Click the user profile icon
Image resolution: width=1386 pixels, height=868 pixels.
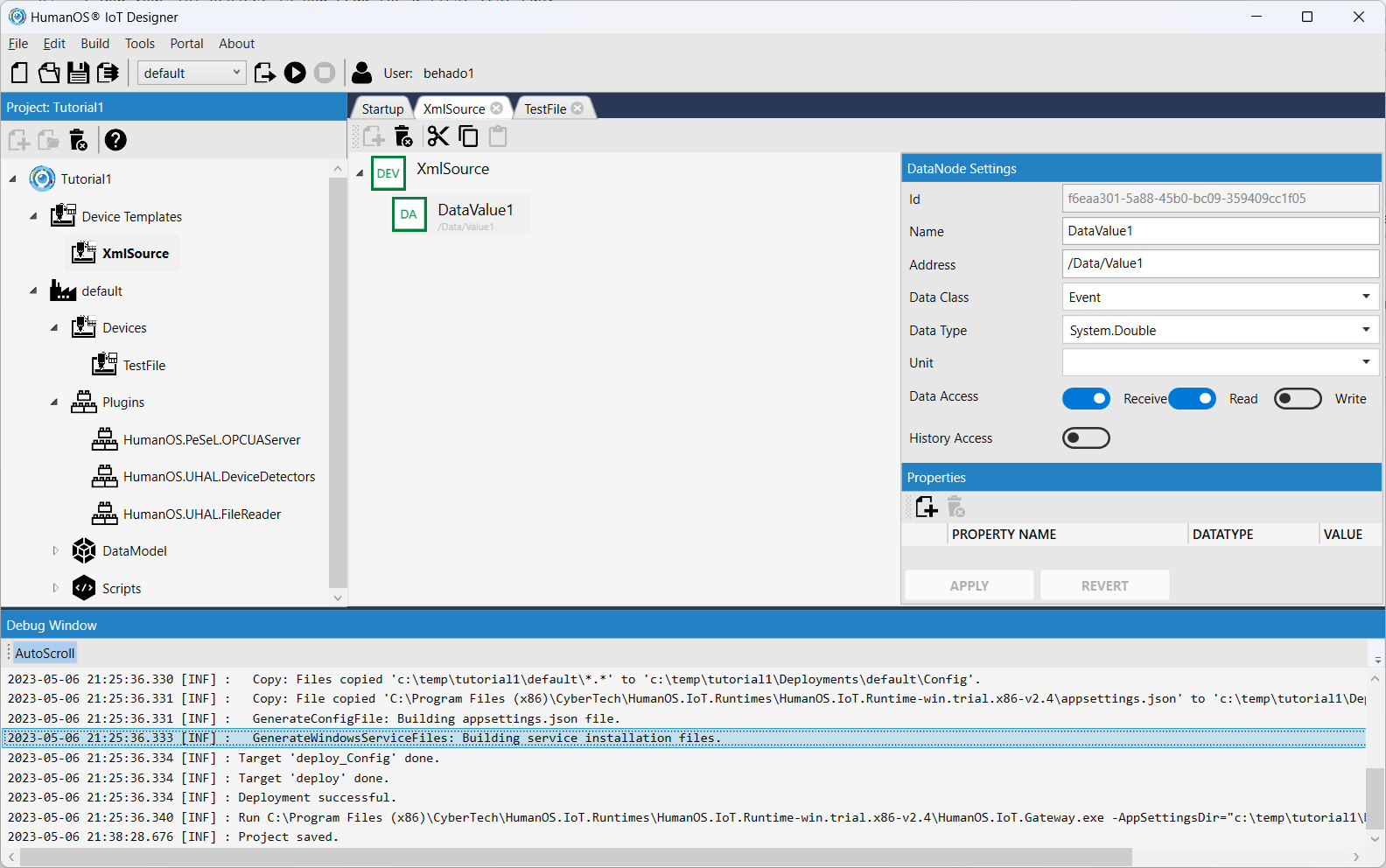pos(362,73)
